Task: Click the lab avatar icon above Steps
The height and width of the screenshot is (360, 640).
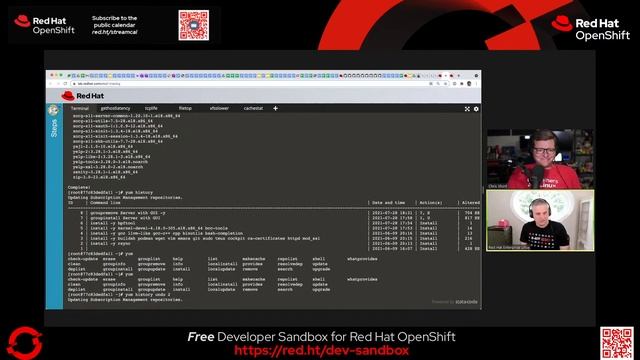Action: pos(53,110)
